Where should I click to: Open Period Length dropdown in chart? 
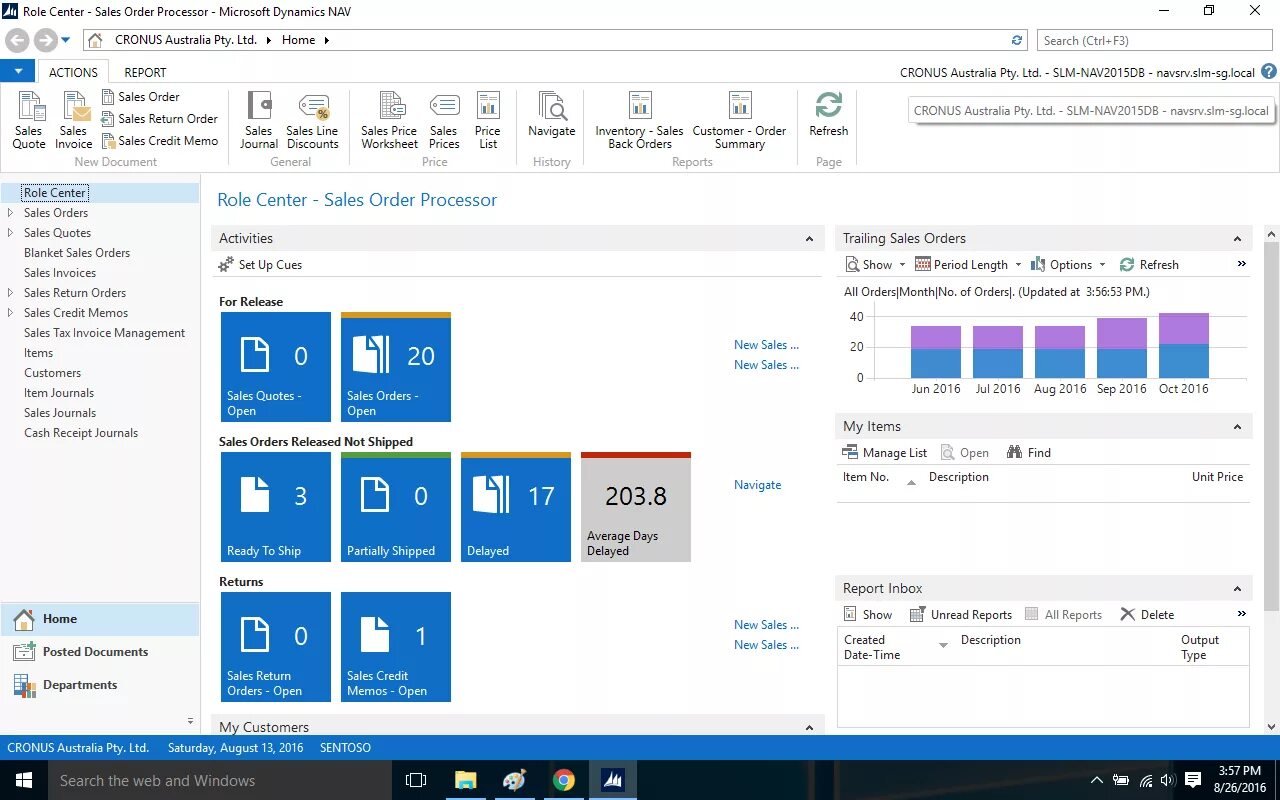(x=969, y=265)
